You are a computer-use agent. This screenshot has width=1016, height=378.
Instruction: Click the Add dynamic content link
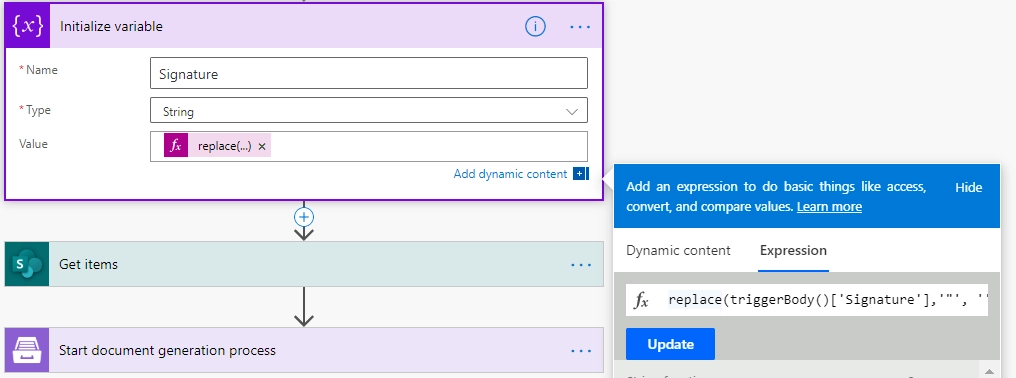click(510, 174)
